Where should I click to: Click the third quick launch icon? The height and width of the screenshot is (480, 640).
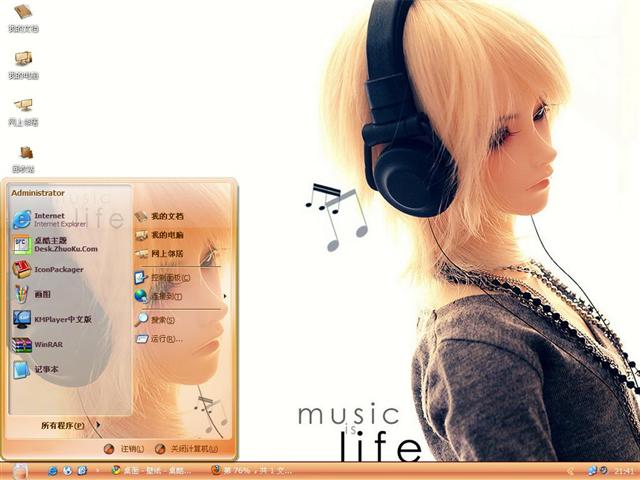pyautogui.click(x=82, y=471)
